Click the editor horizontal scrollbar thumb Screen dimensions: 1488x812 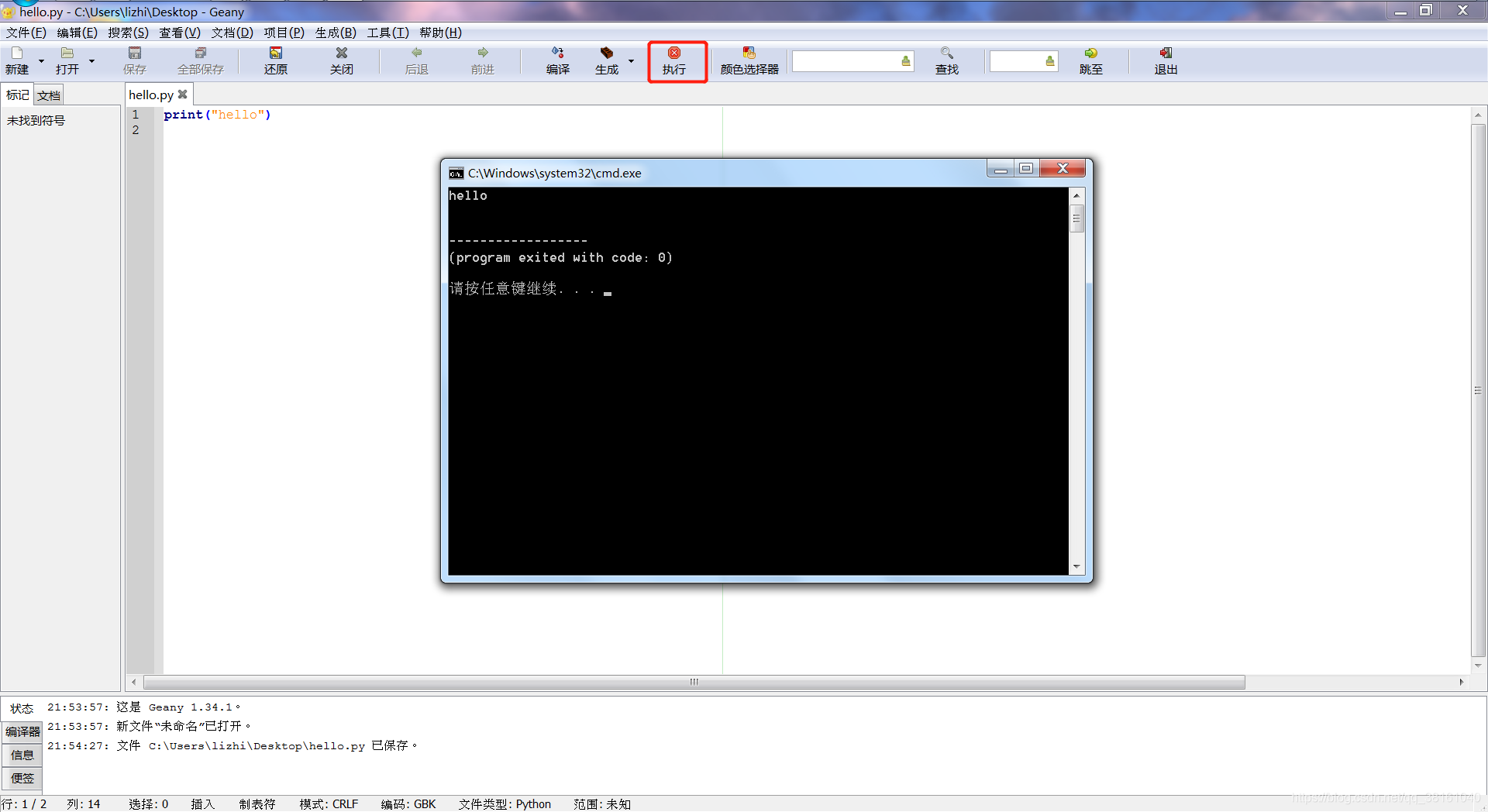click(x=694, y=682)
